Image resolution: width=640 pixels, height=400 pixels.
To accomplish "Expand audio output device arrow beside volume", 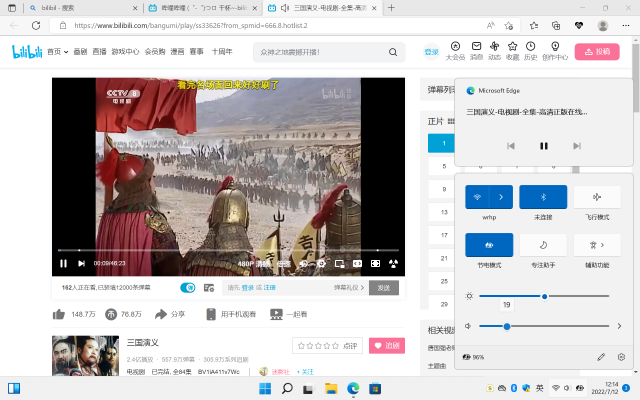I will click(x=619, y=326).
